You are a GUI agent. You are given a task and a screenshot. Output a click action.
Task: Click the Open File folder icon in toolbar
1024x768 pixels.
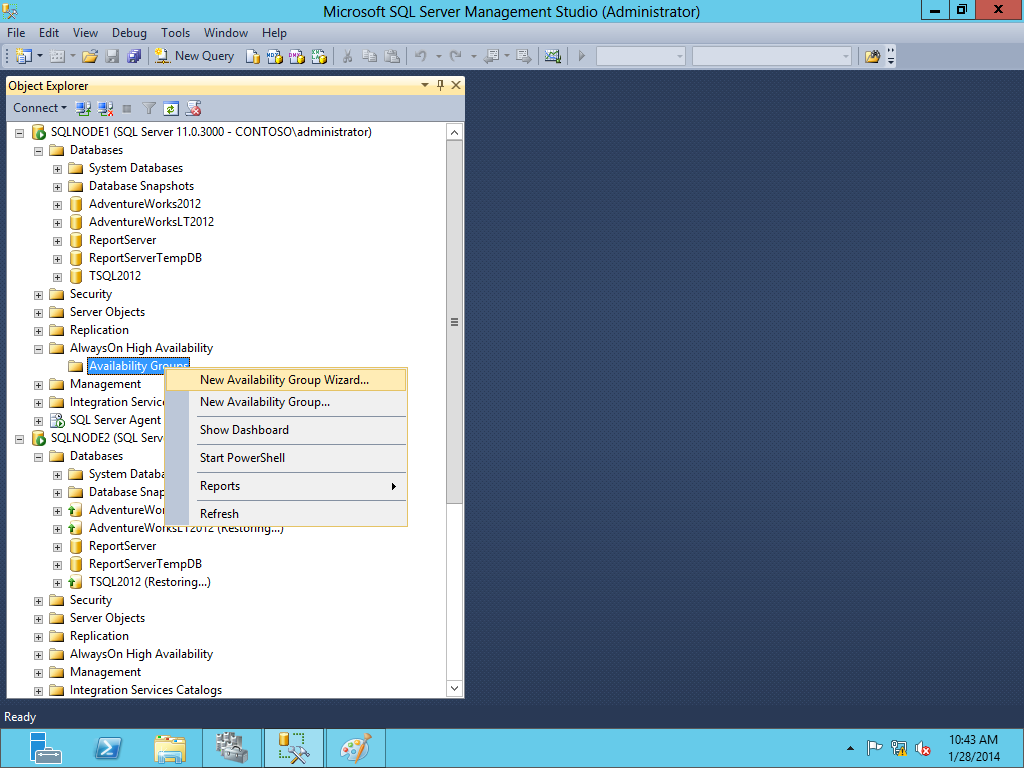point(90,56)
